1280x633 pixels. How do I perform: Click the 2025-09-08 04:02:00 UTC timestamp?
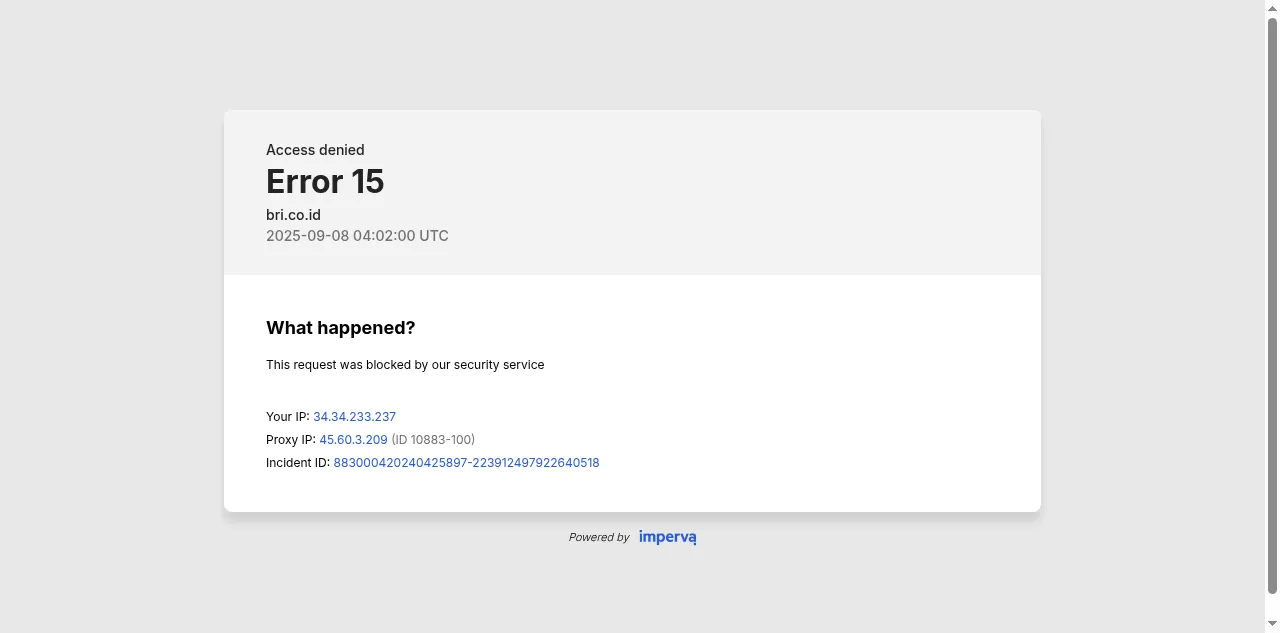[357, 236]
